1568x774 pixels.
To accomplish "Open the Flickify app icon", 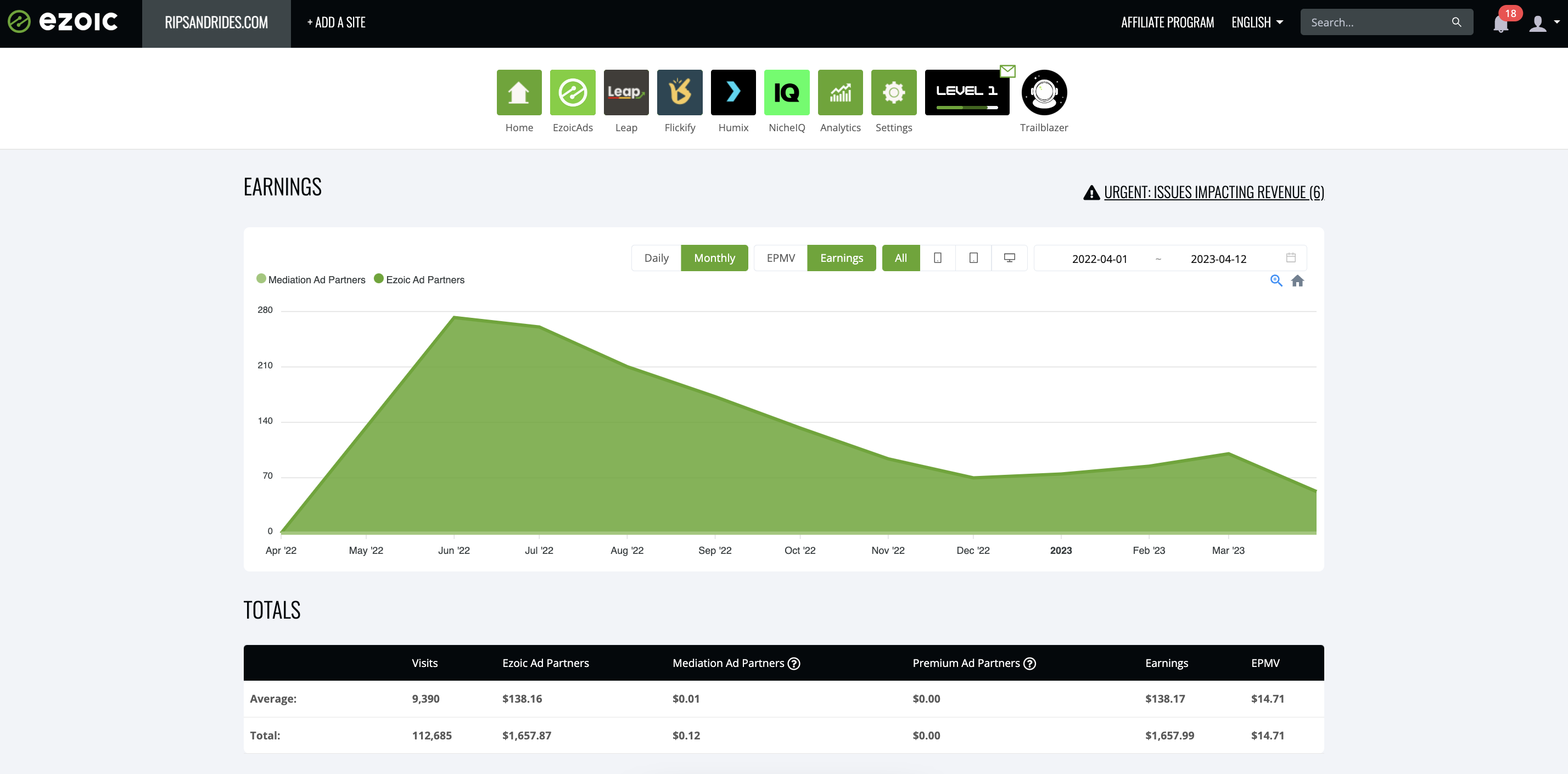I will [x=679, y=92].
